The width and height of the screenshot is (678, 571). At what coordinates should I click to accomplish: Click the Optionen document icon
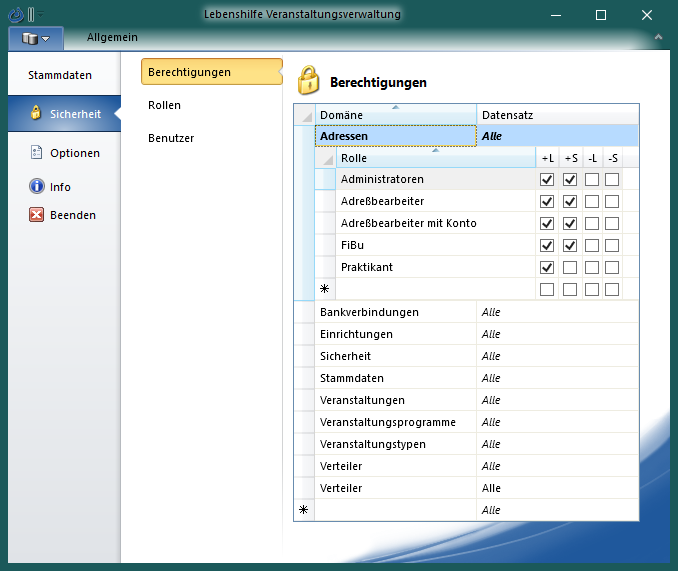[x=36, y=152]
